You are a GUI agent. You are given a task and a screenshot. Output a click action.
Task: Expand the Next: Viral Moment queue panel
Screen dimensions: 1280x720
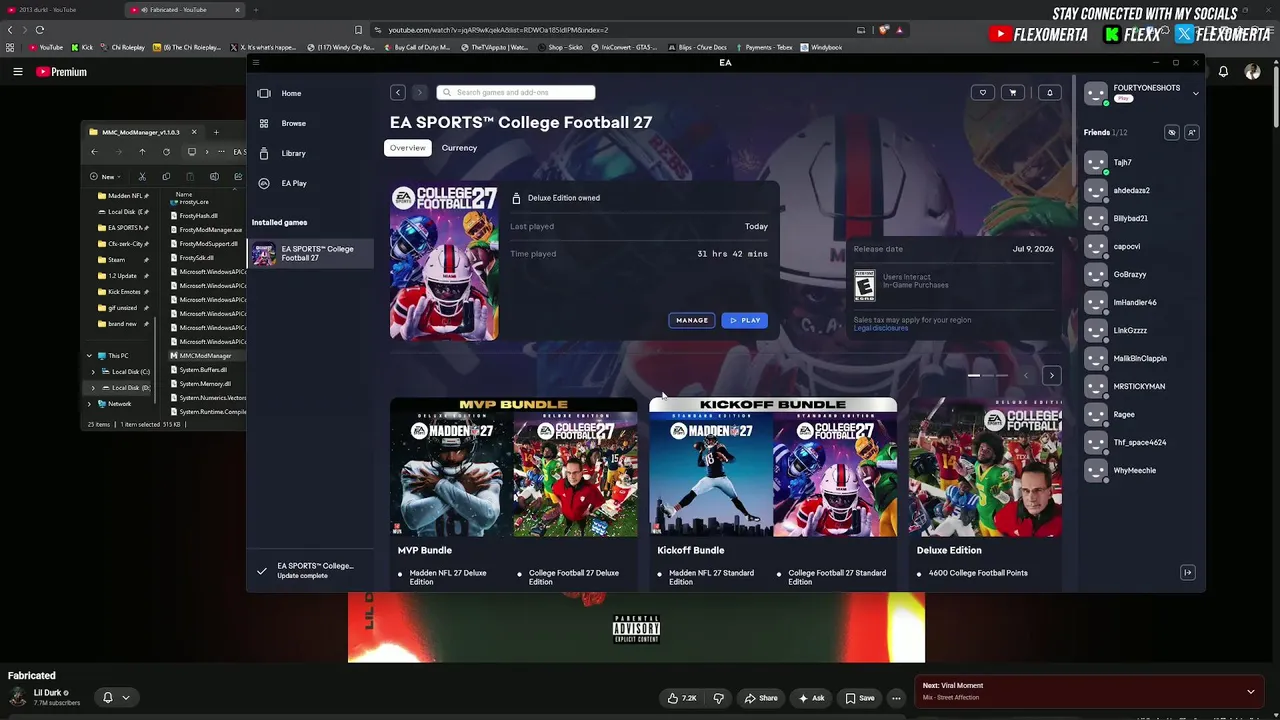coord(1250,691)
